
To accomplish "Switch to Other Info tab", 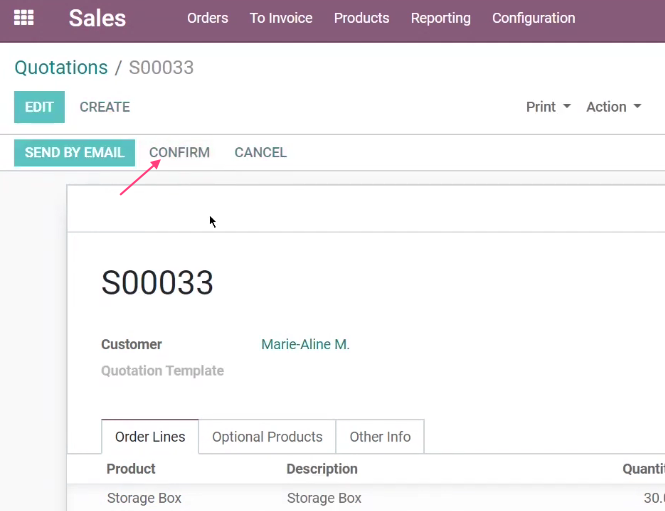I will pos(380,436).
